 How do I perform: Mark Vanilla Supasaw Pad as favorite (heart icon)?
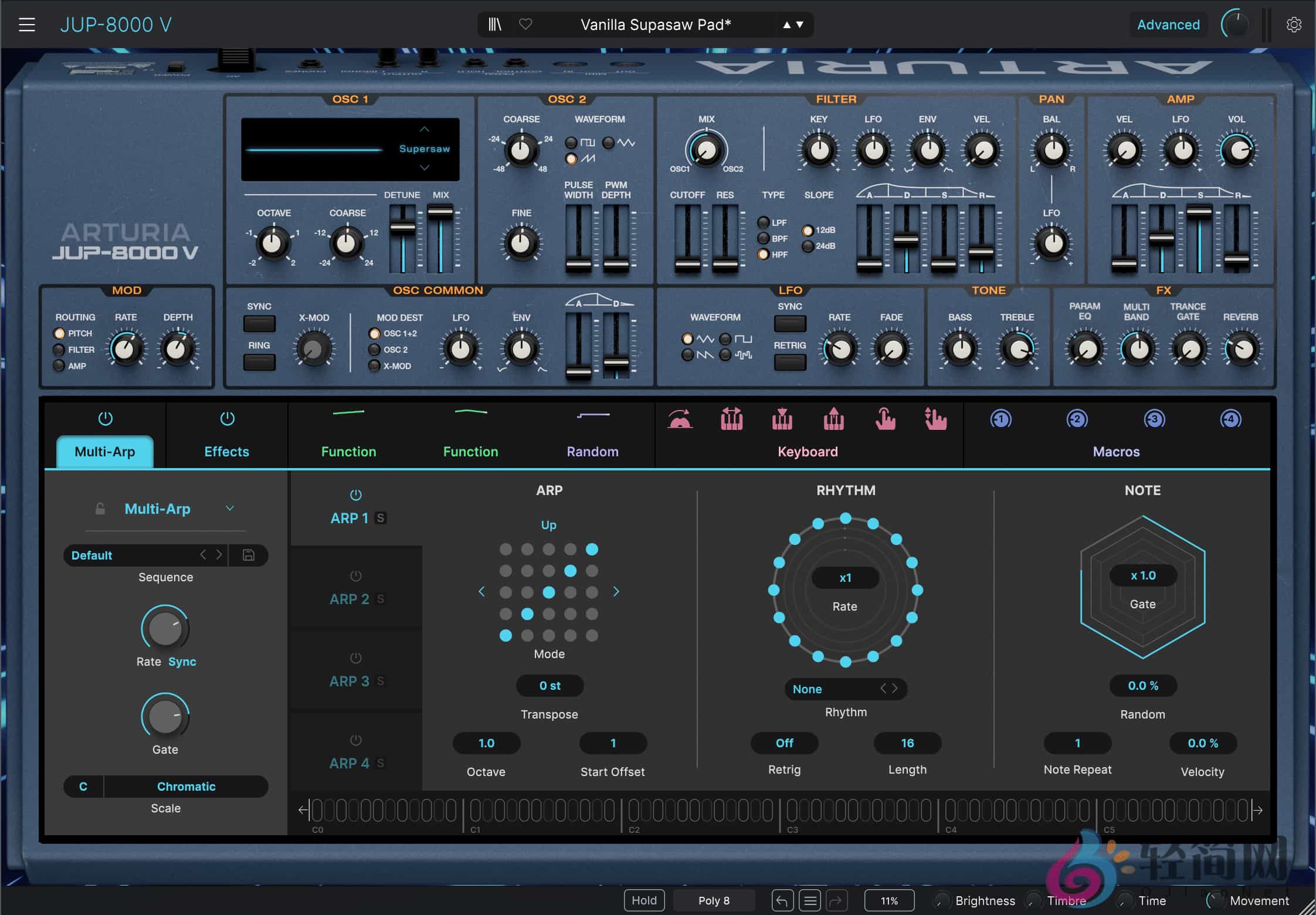525,24
